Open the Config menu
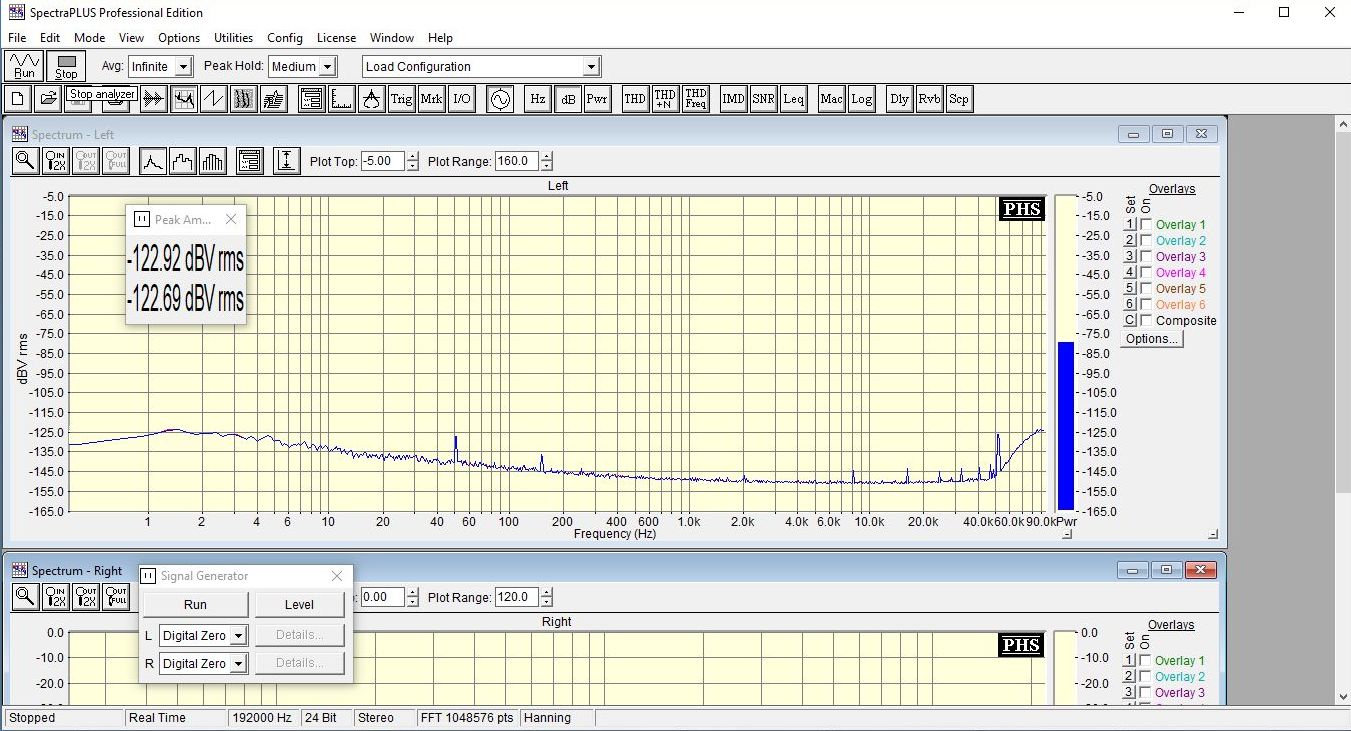Image resolution: width=1351 pixels, height=731 pixels. pyautogui.click(x=285, y=38)
